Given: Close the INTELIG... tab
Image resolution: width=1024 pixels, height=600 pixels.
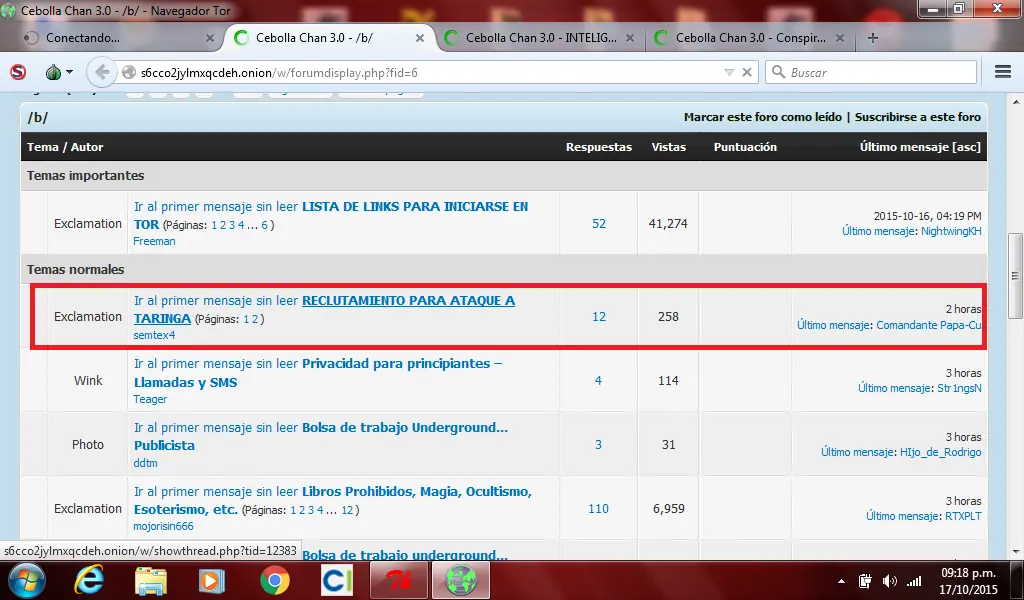Looking at the screenshot, I should pos(630,39).
